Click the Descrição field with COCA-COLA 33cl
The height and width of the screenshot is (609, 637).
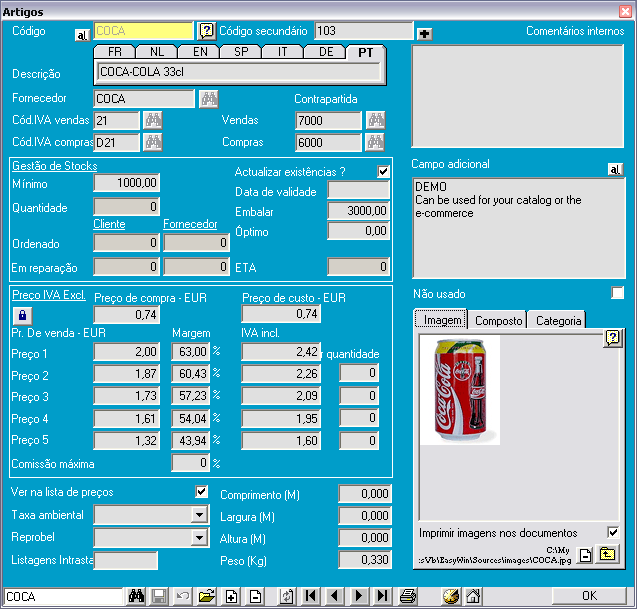click(239, 72)
